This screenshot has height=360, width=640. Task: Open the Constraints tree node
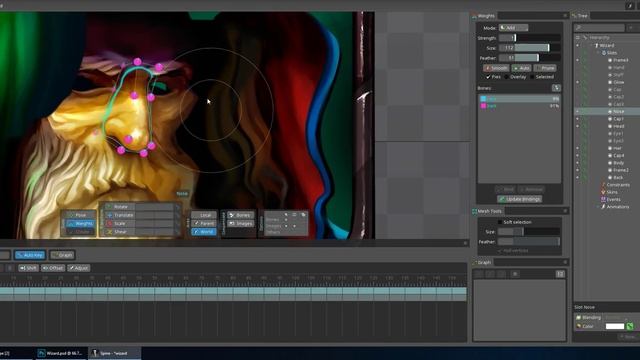click(615, 185)
